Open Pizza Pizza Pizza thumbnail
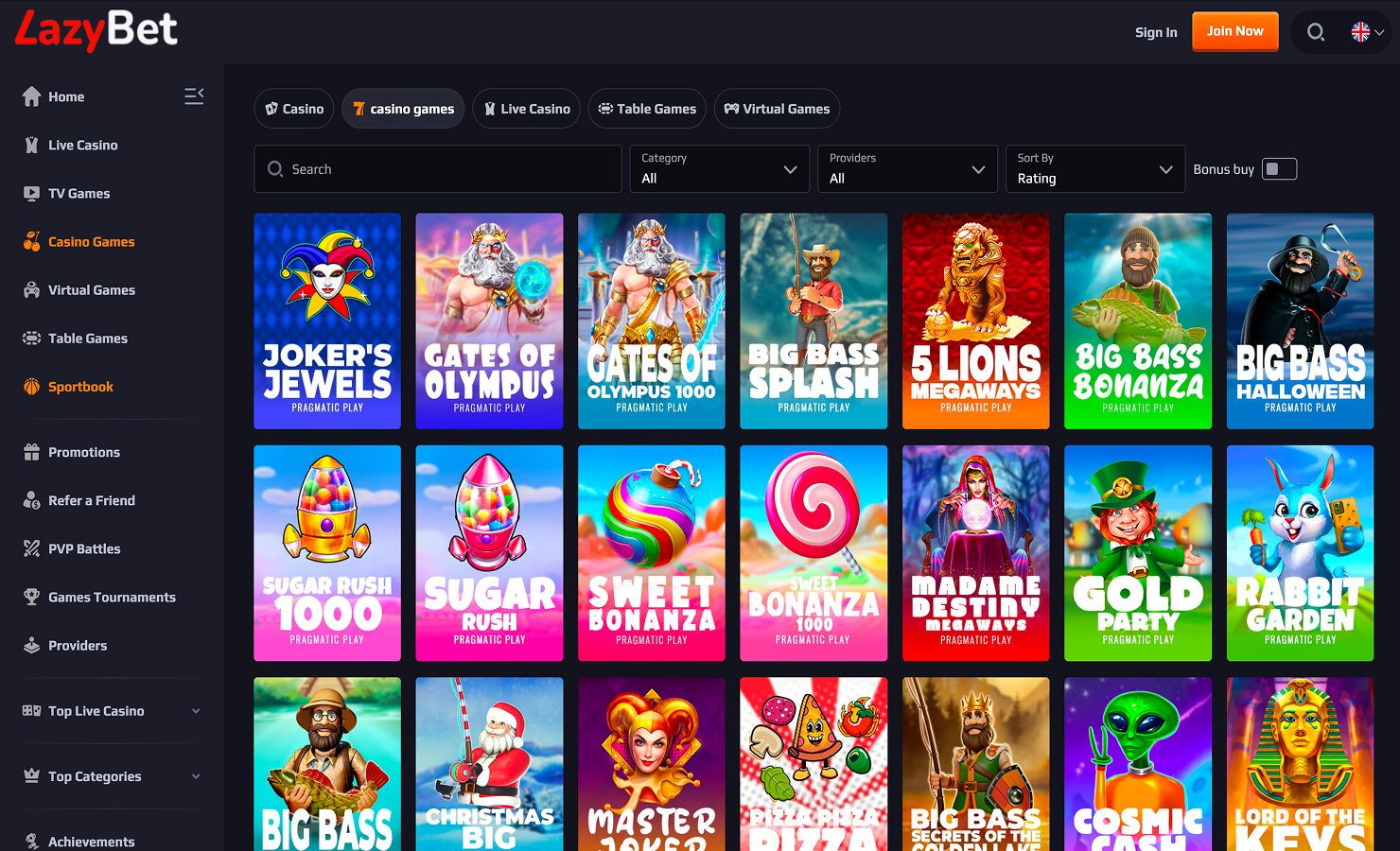Image resolution: width=1400 pixels, height=851 pixels. (814, 764)
